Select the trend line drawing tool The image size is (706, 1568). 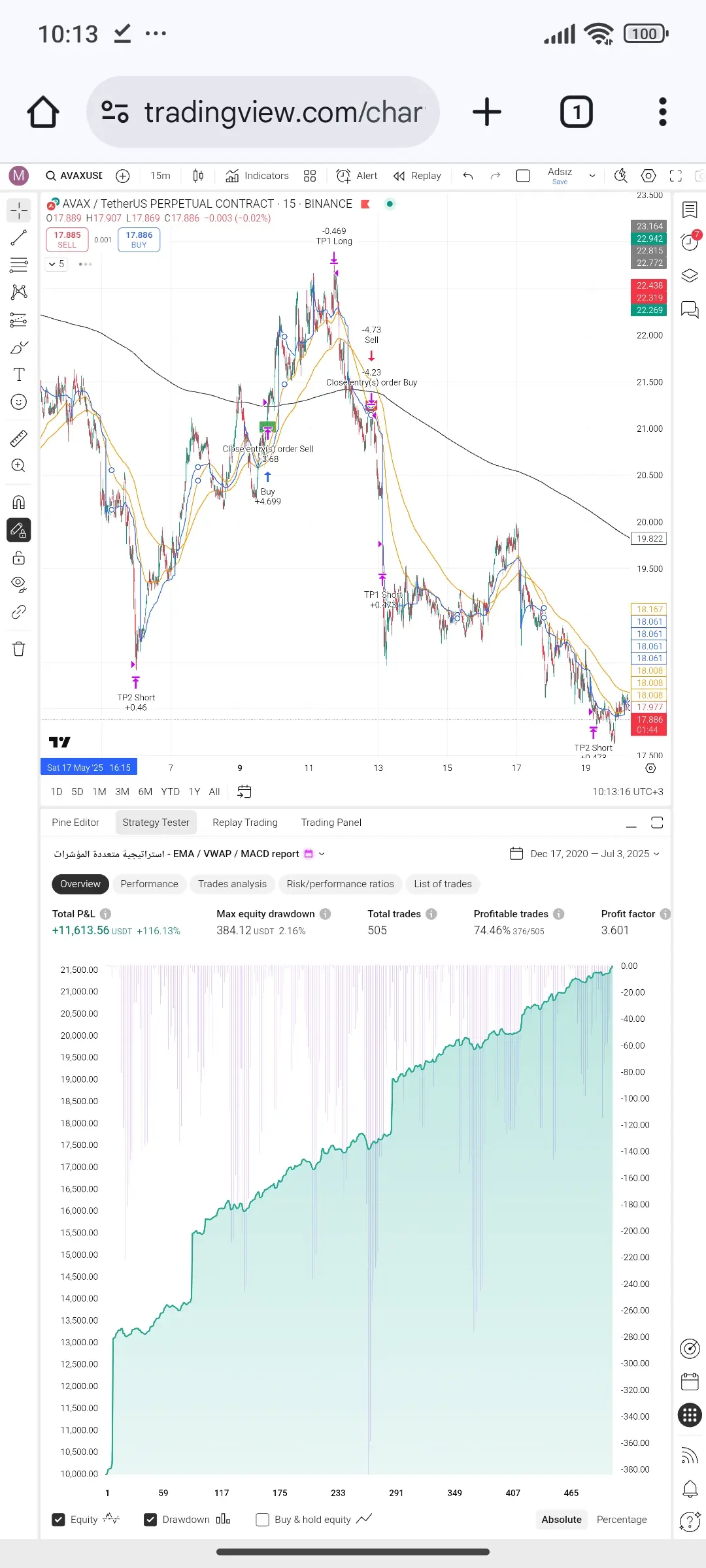(19, 238)
